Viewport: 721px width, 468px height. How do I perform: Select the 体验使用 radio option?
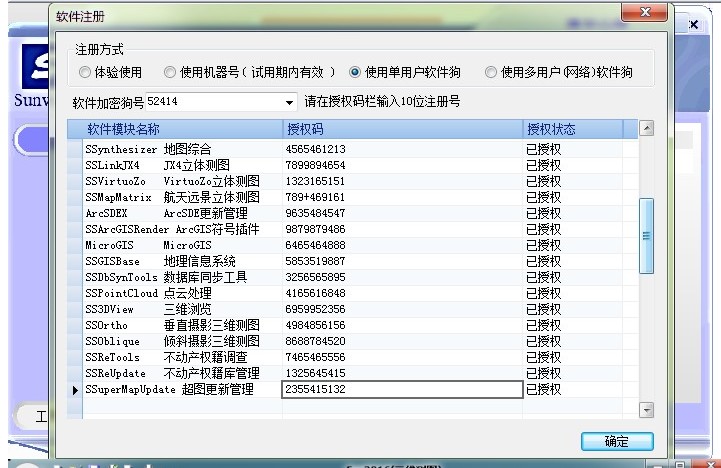click(x=85, y=72)
